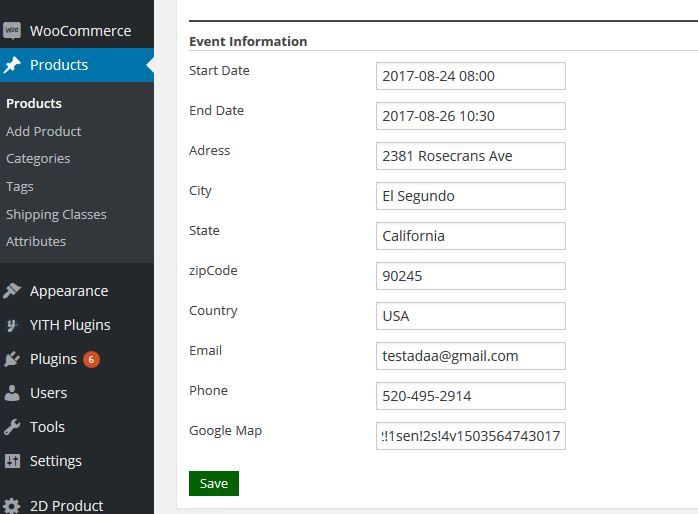Focus the Email input field
This screenshot has height=514, width=698.
point(470,356)
